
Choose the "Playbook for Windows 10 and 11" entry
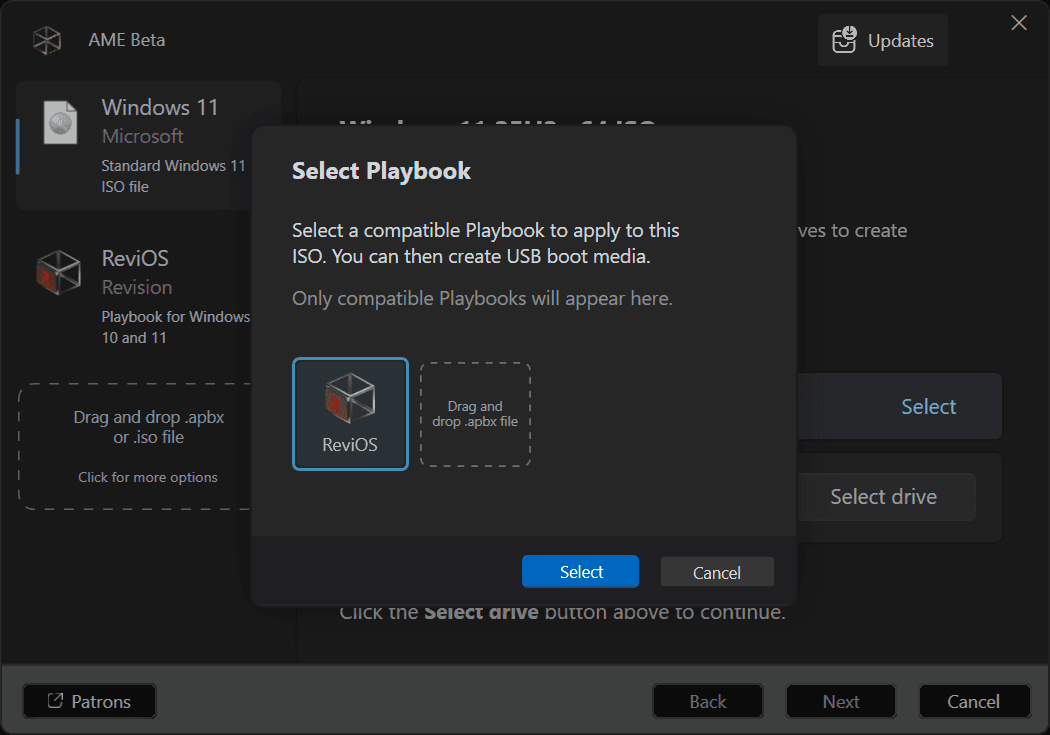[x=175, y=327]
